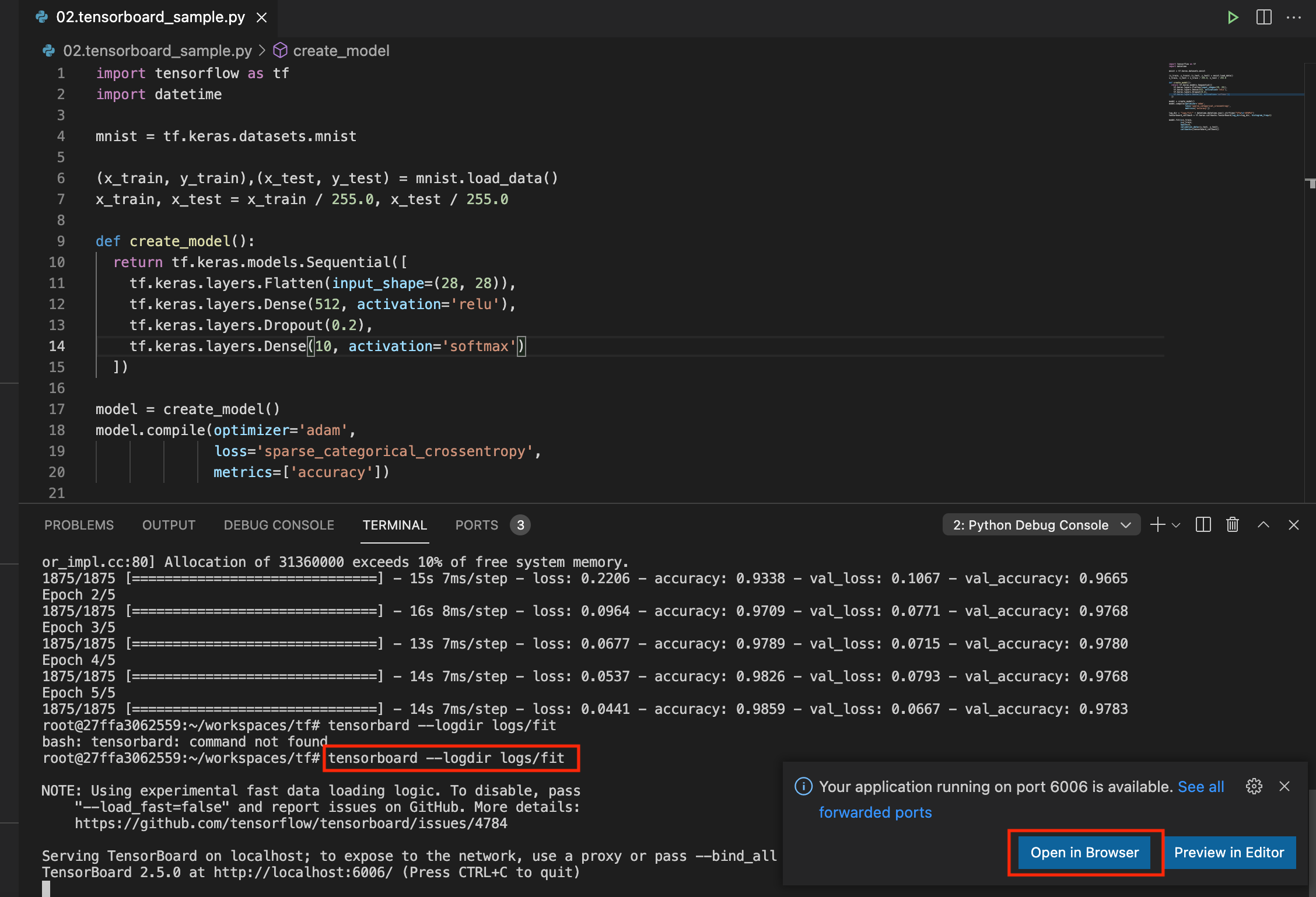Viewport: 1316px width, 897px height.
Task: Click the Preview in Editor button
Action: (1228, 852)
